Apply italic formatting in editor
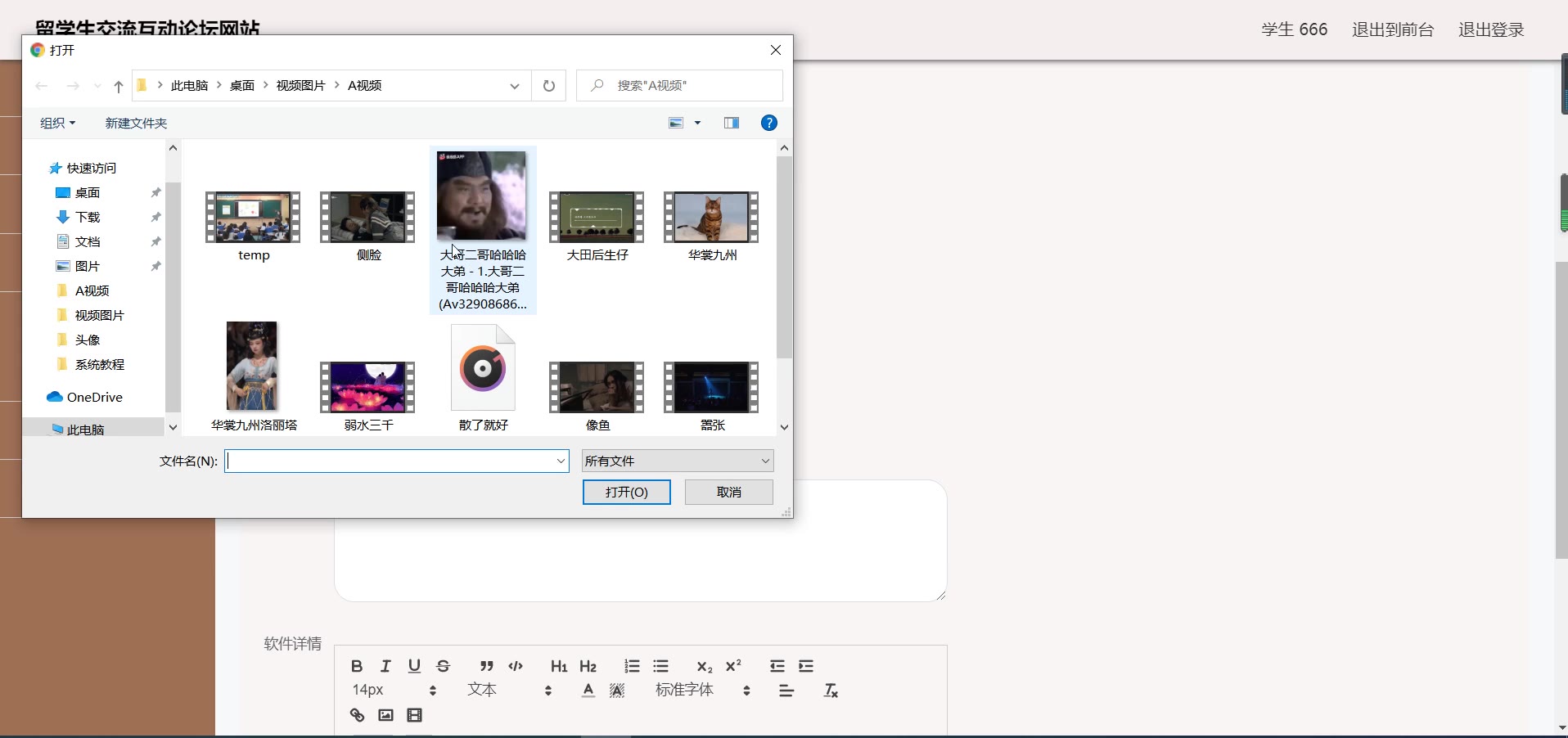Image resolution: width=1568 pixels, height=738 pixels. pyautogui.click(x=385, y=666)
